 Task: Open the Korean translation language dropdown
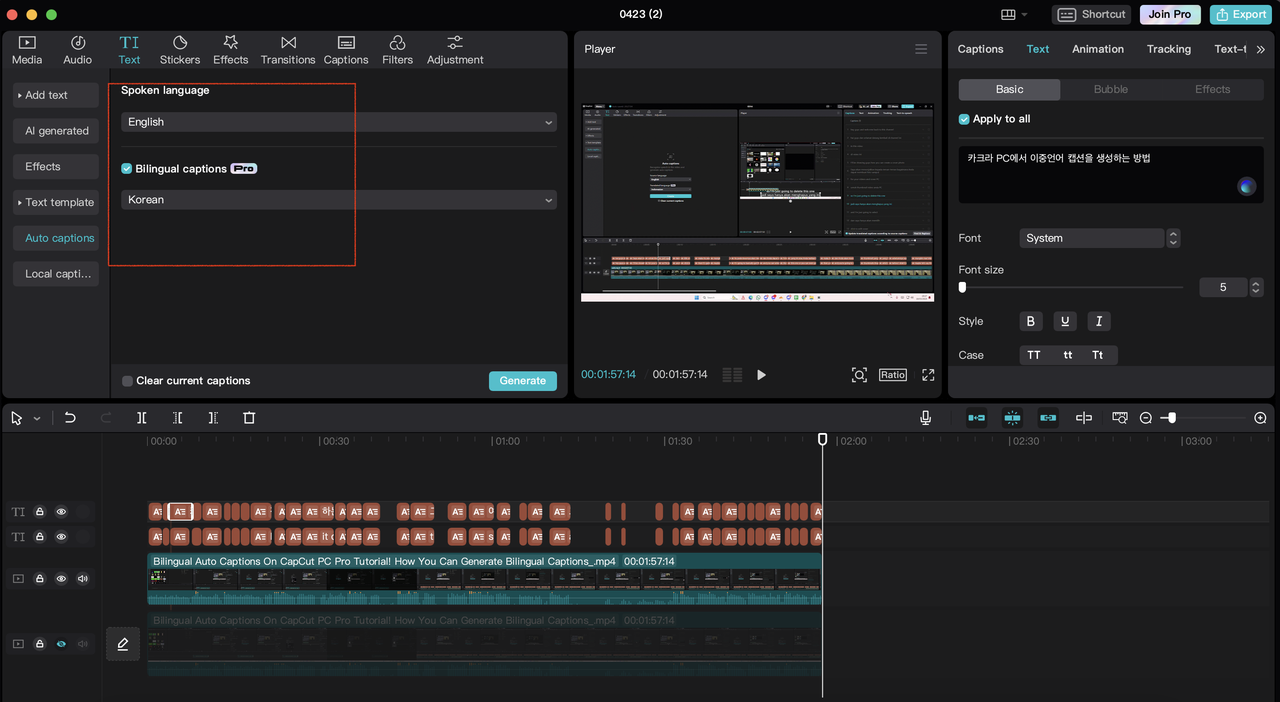click(x=339, y=200)
